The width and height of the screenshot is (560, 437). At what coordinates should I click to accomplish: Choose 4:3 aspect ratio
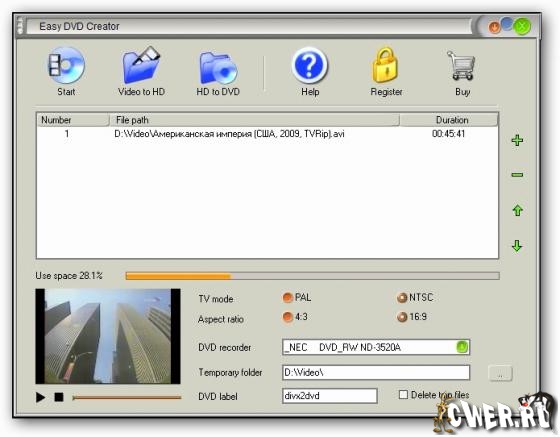[288, 317]
